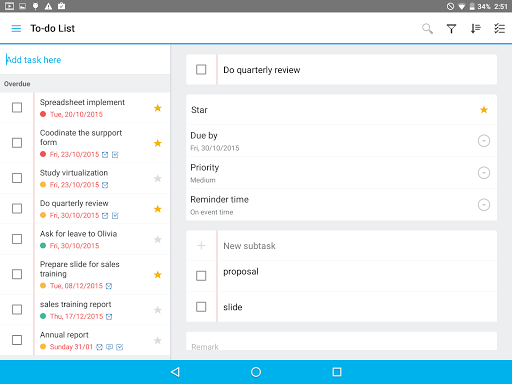Open the checklist multi-select icon

point(499,29)
